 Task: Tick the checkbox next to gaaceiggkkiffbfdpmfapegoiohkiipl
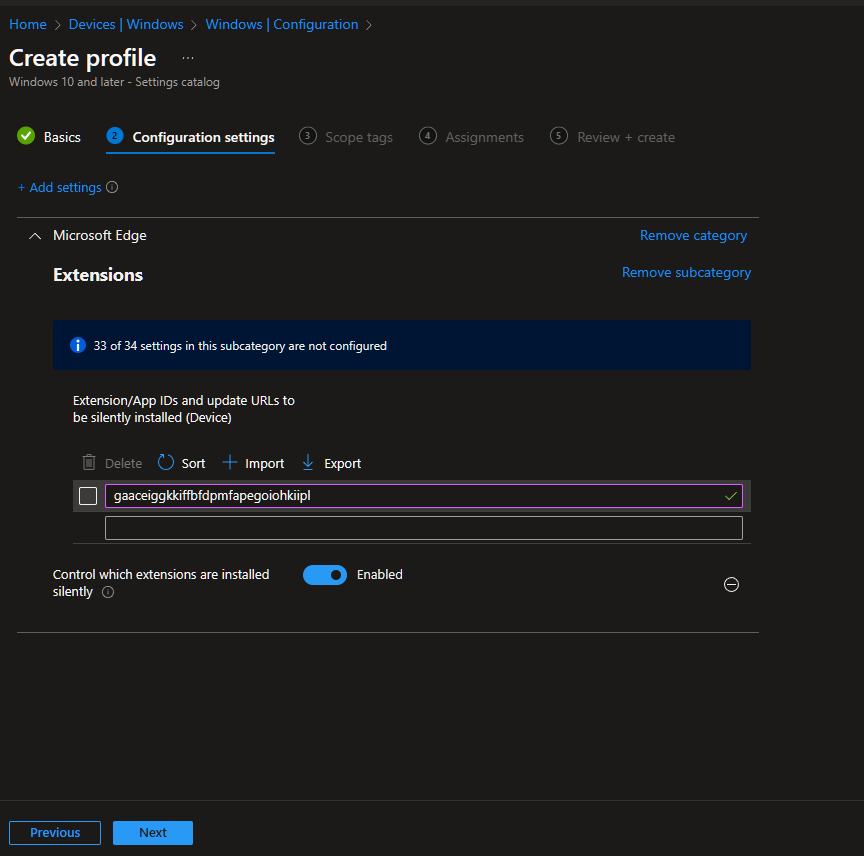point(88,496)
